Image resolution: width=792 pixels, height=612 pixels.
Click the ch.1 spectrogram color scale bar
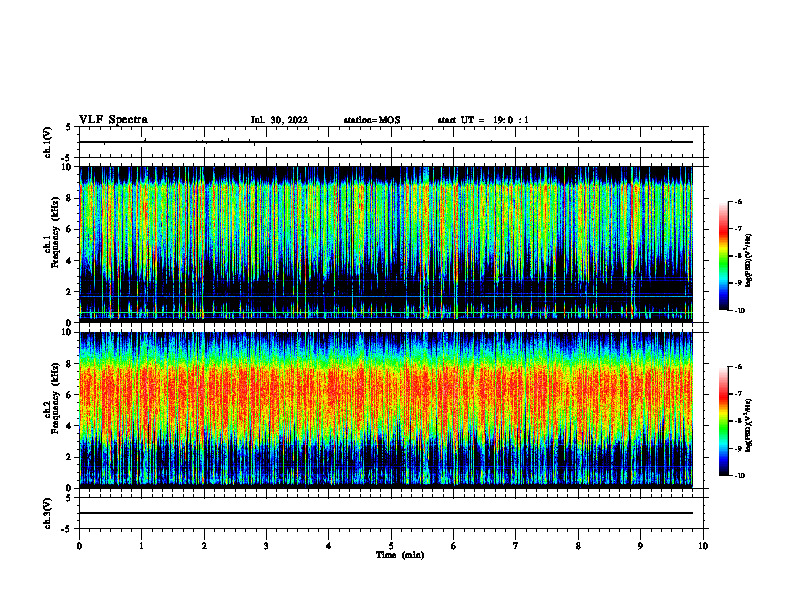pyautogui.click(x=724, y=256)
